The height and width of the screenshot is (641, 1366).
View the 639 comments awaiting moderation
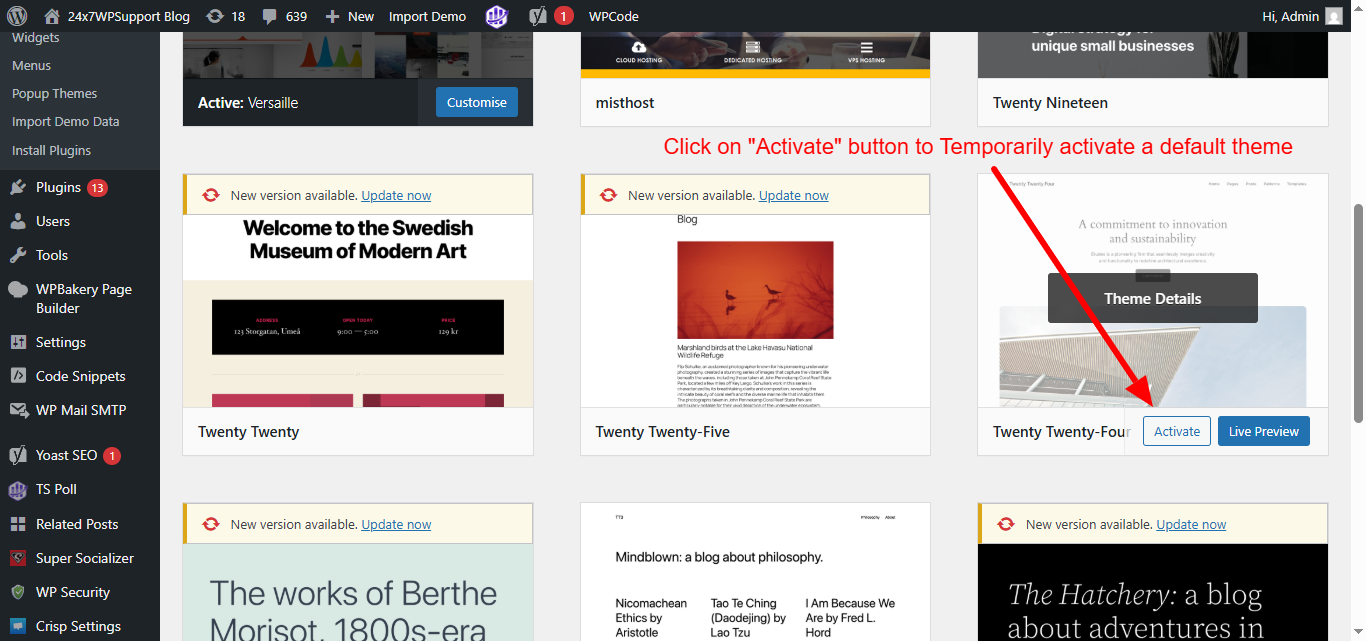(284, 16)
